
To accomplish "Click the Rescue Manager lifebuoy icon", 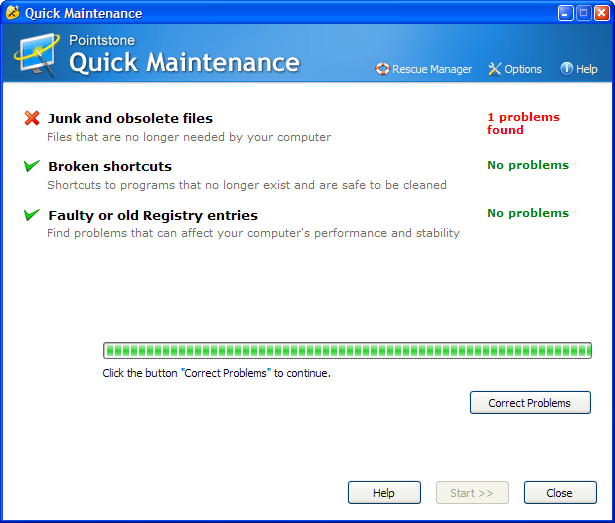I will click(382, 69).
